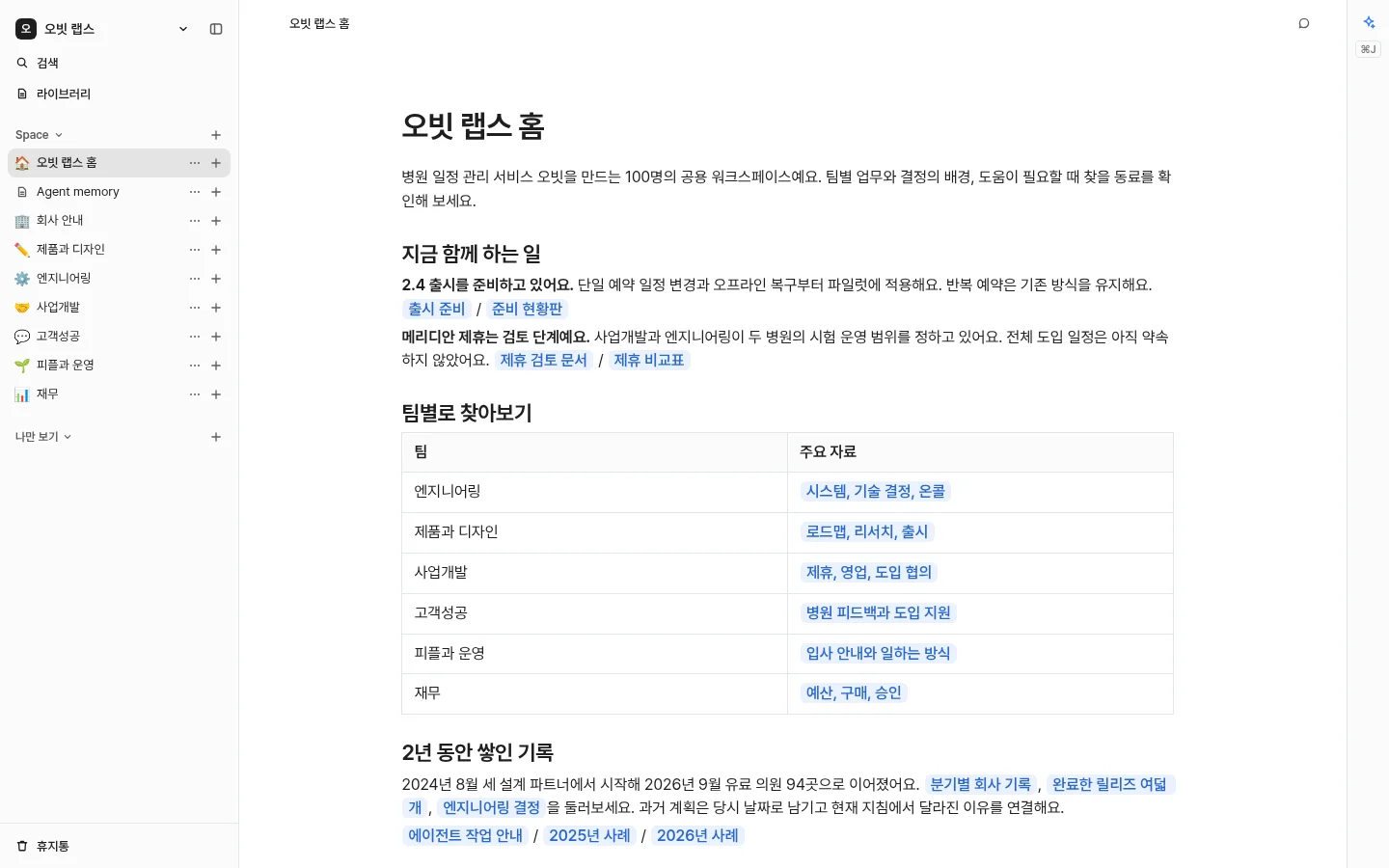Image resolution: width=1389 pixels, height=868 pixels.
Task: Open more options for 엔지니어링 page
Action: (x=195, y=279)
